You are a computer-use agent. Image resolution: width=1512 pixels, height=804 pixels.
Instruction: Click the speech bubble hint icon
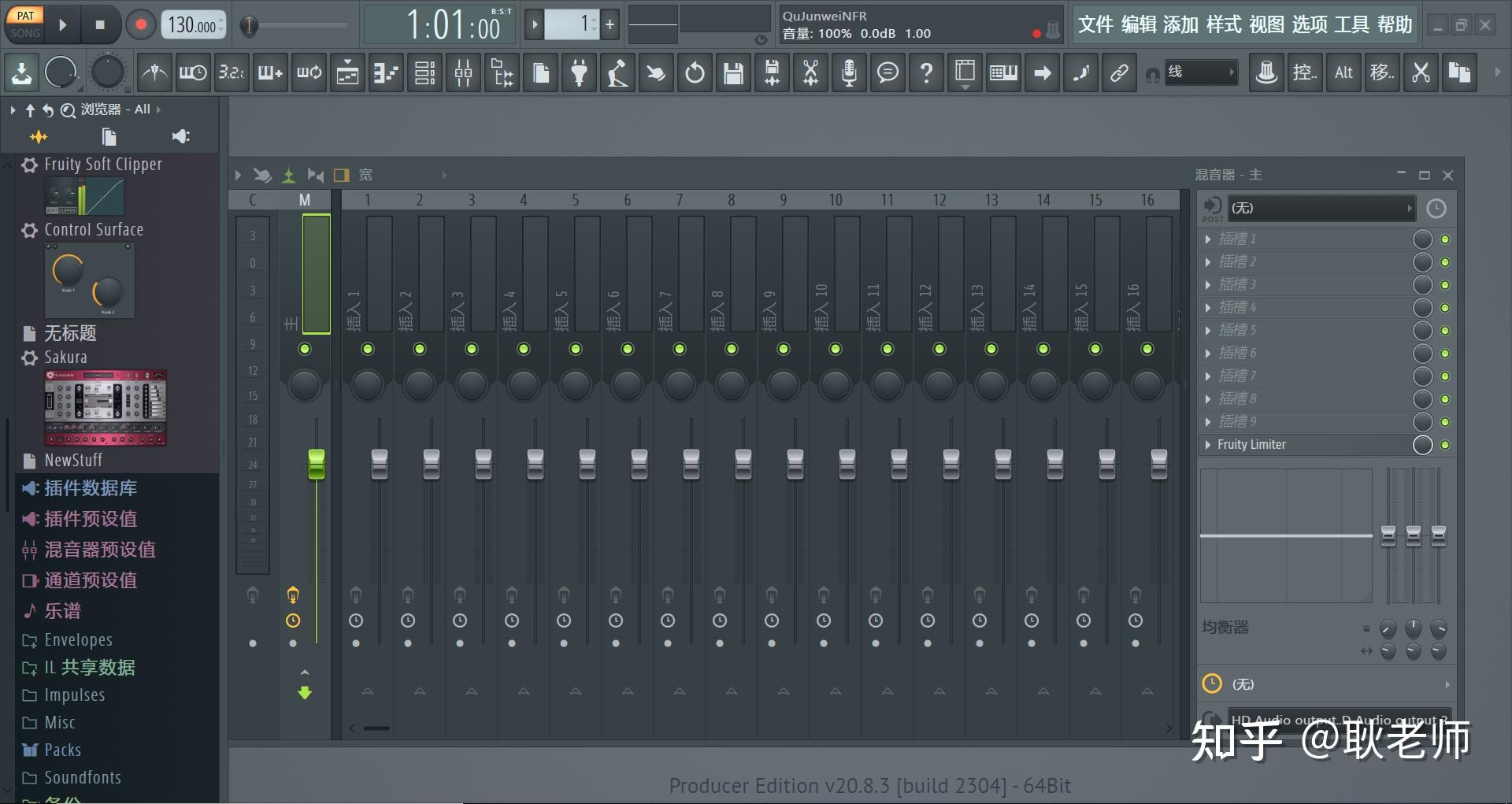click(888, 73)
